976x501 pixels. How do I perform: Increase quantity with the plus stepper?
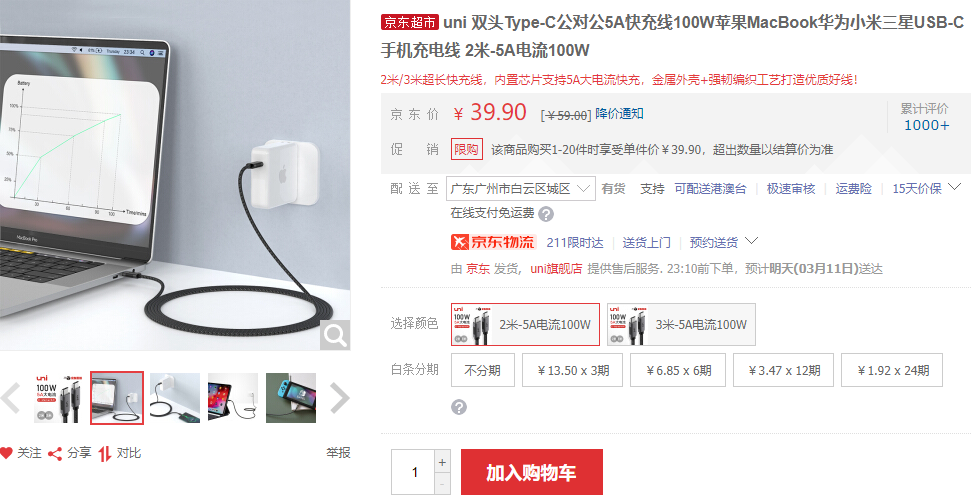[x=442, y=462]
